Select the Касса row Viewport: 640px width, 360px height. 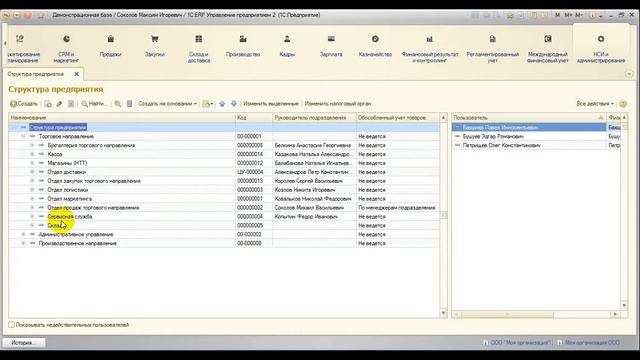pyautogui.click(x=224, y=154)
